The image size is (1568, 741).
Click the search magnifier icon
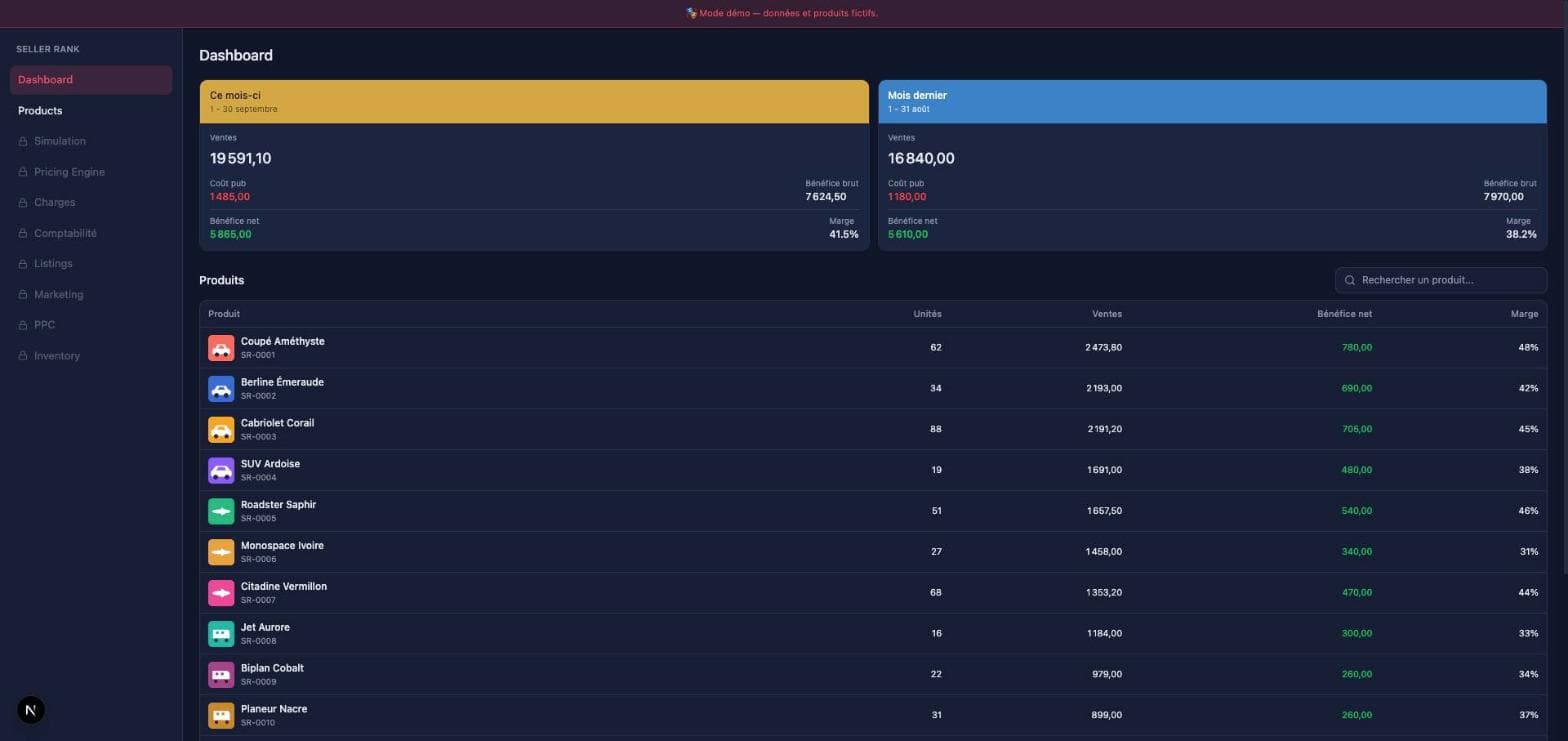point(1350,280)
